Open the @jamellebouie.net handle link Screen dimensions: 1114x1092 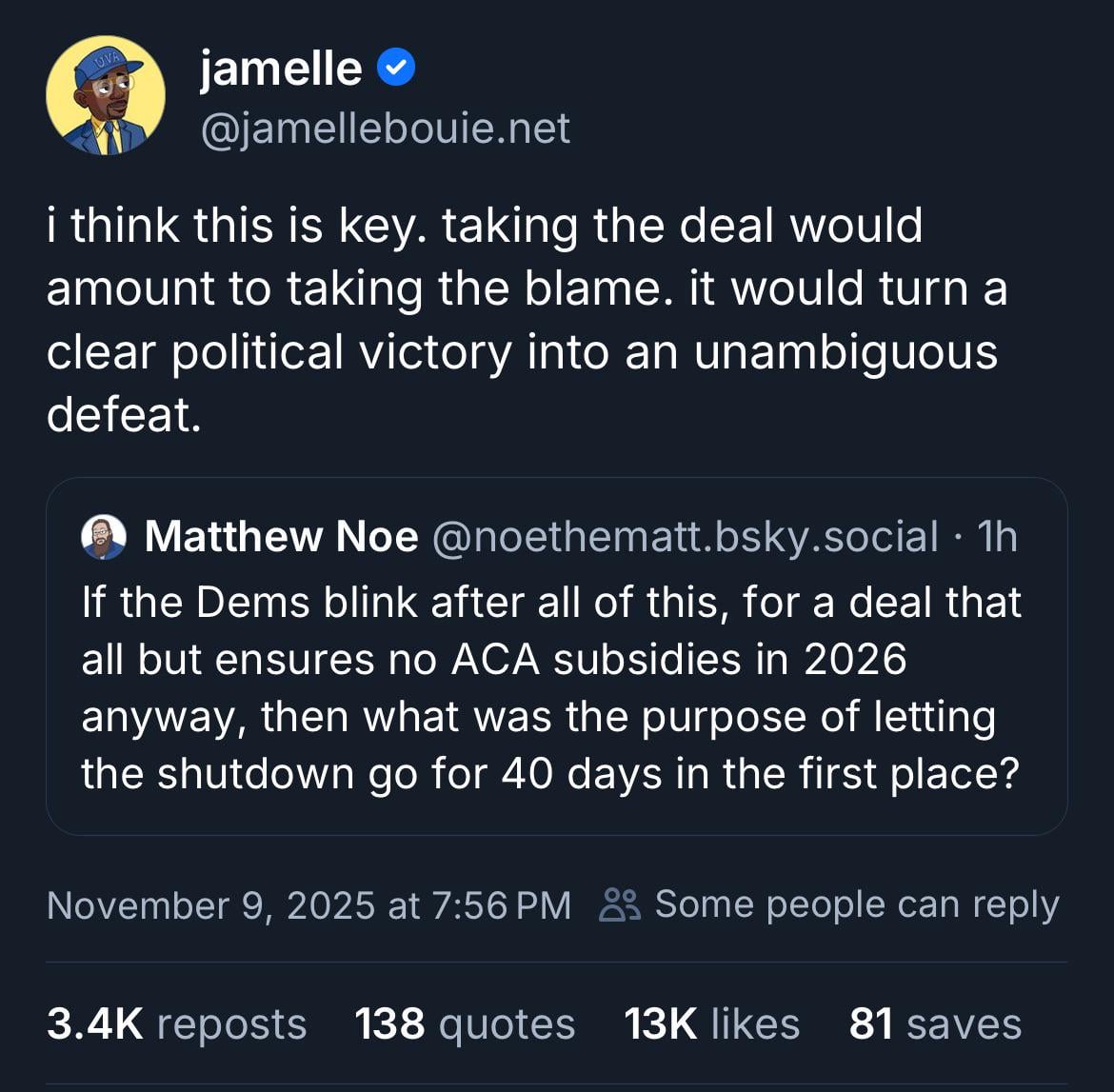tap(385, 129)
